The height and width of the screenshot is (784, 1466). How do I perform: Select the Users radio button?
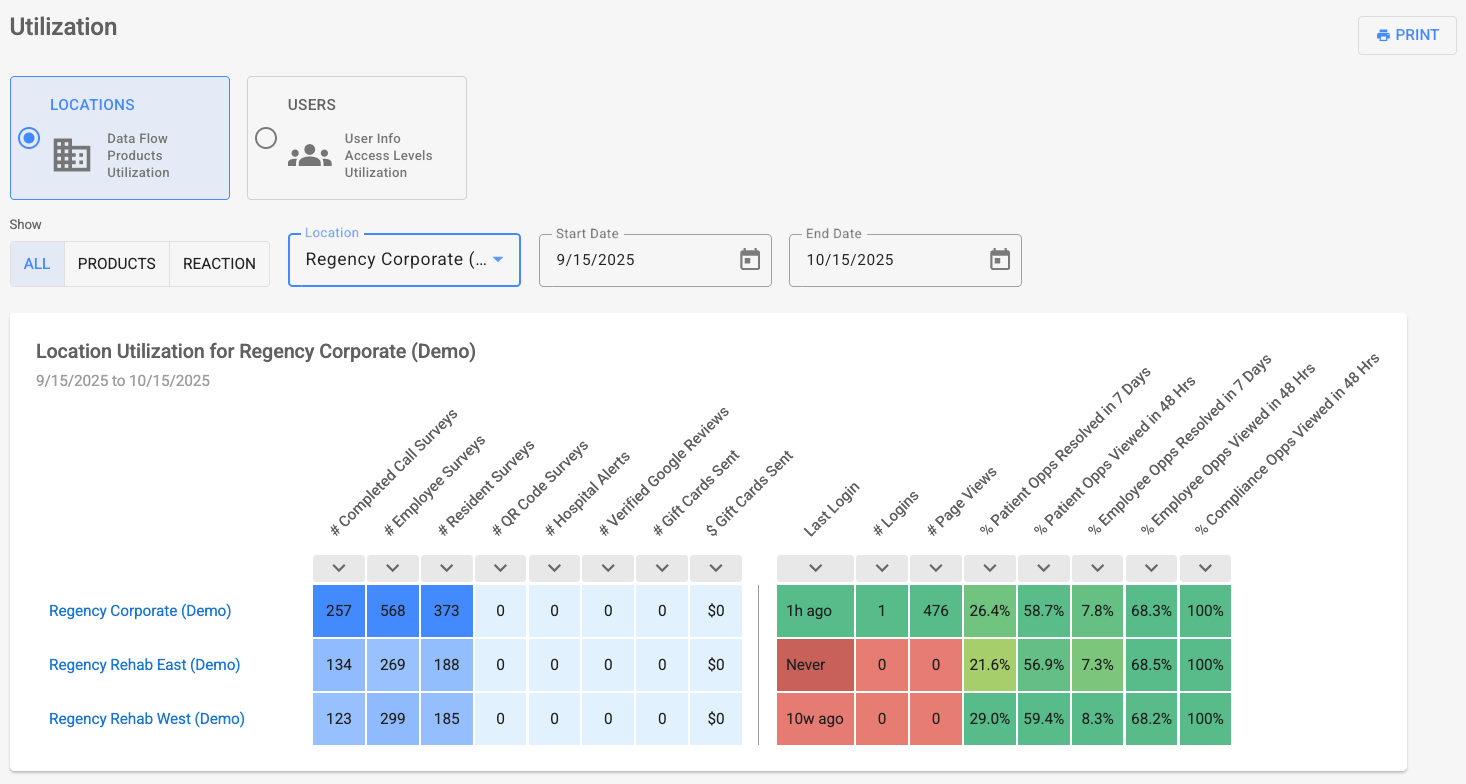click(x=266, y=138)
